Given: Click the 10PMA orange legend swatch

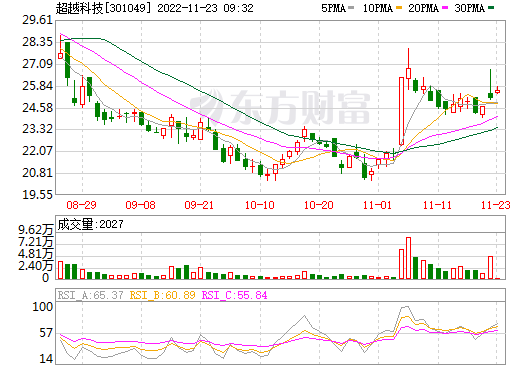Looking at the screenshot, I should 399,8.
